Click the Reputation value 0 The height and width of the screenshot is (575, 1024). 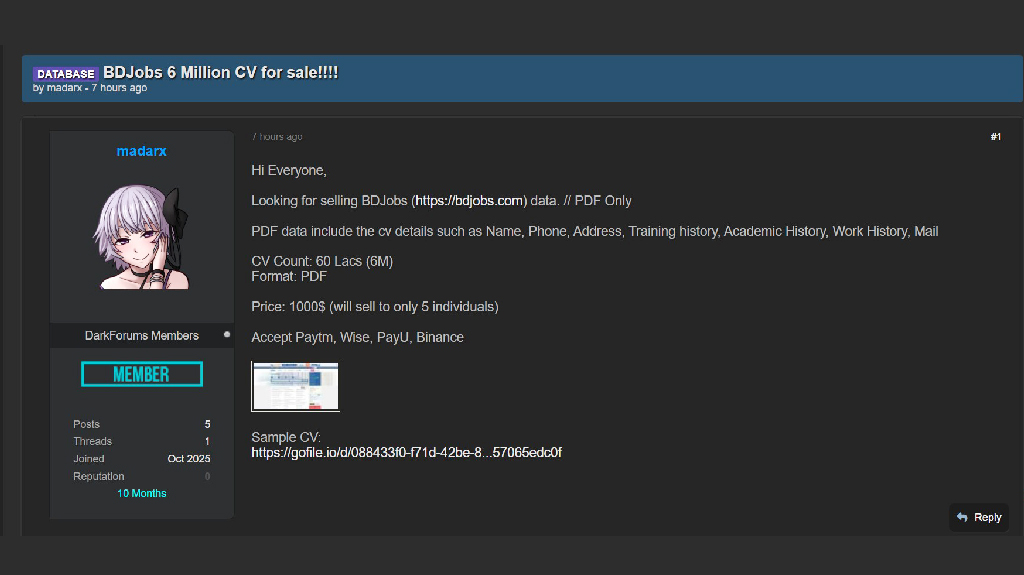pyautogui.click(x=207, y=476)
